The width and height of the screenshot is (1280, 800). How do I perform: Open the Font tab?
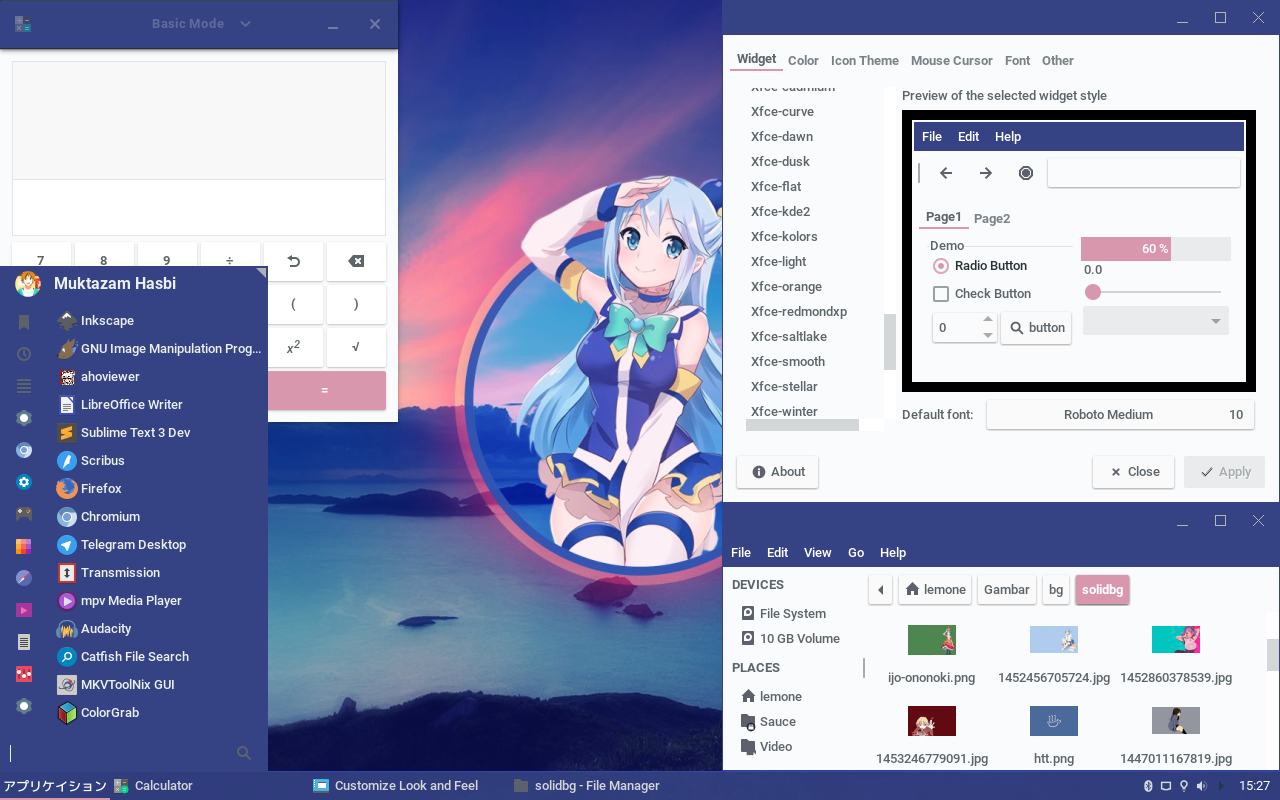tap(1018, 61)
